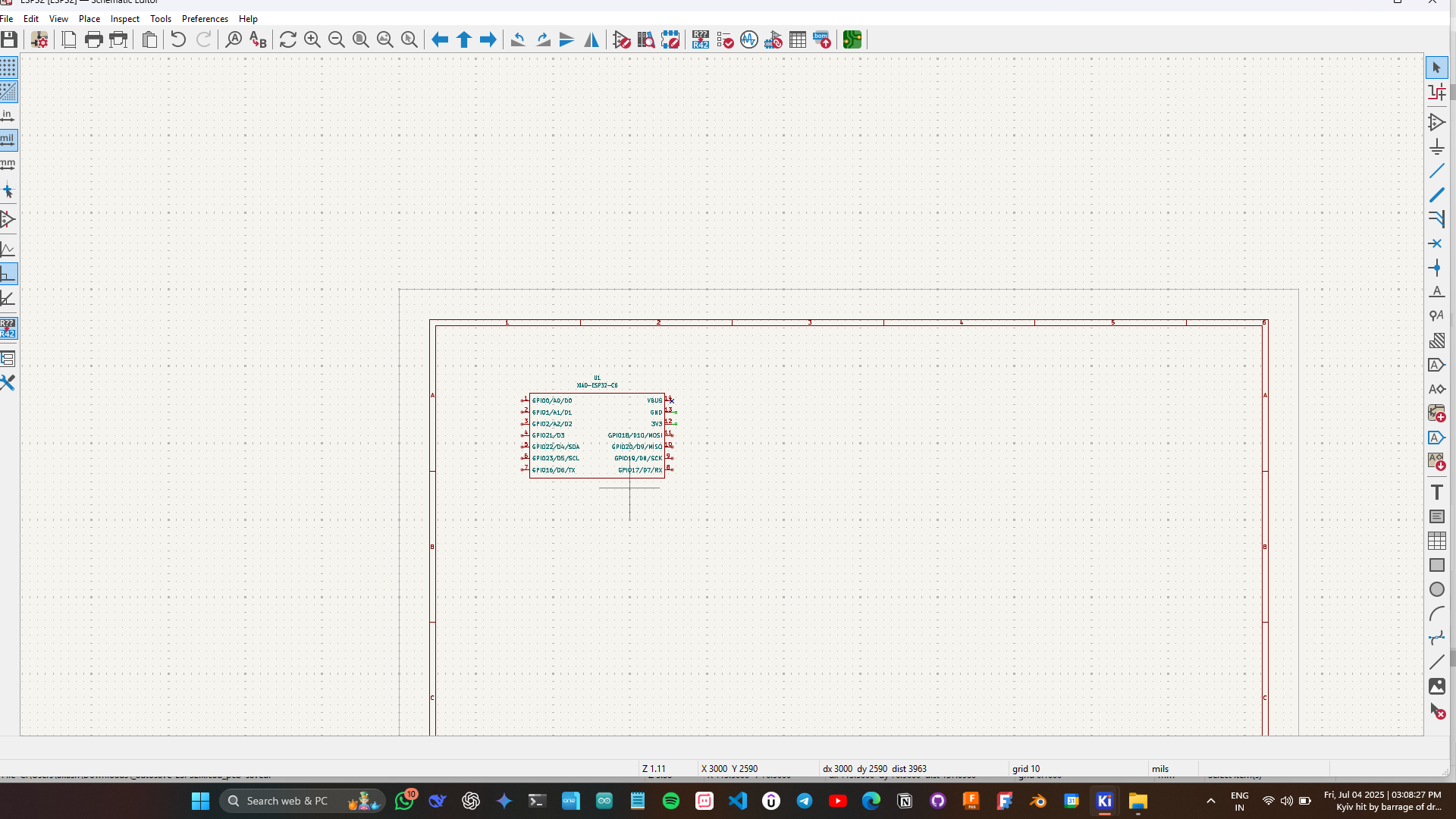
Task: Open Assign Footprints tool
Action: tap(773, 39)
